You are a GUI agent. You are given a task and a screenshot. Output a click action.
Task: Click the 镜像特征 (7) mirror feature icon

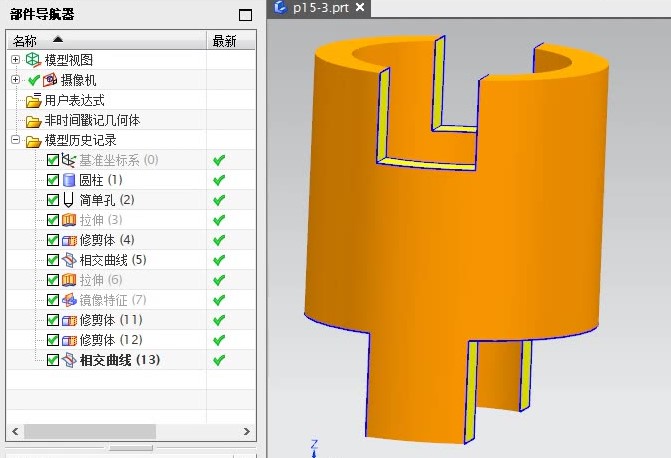point(69,300)
